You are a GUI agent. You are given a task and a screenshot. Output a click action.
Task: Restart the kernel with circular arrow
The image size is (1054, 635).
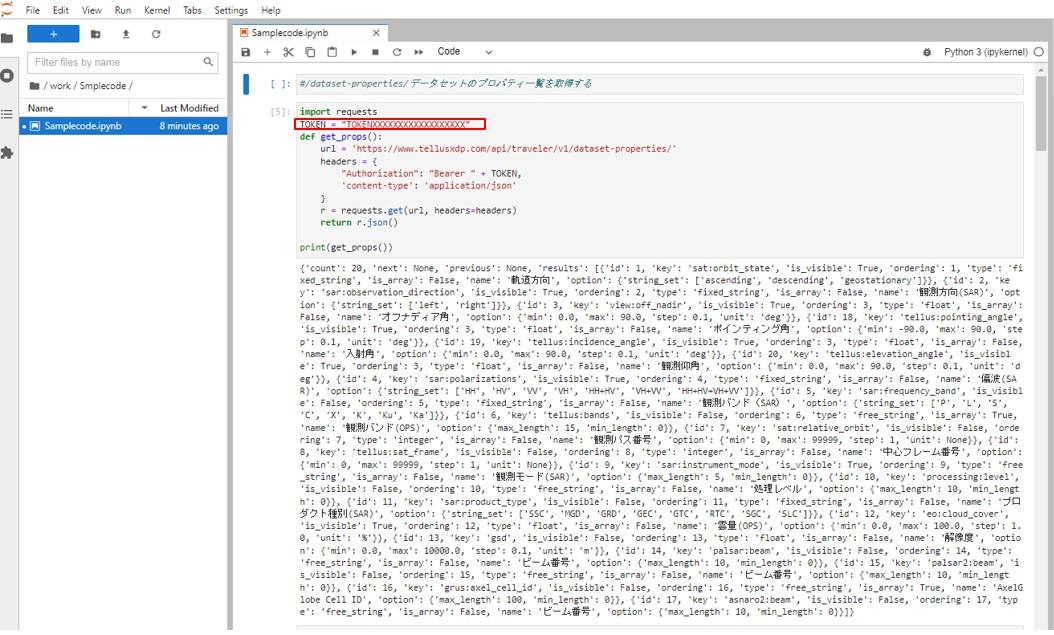[x=397, y=52]
